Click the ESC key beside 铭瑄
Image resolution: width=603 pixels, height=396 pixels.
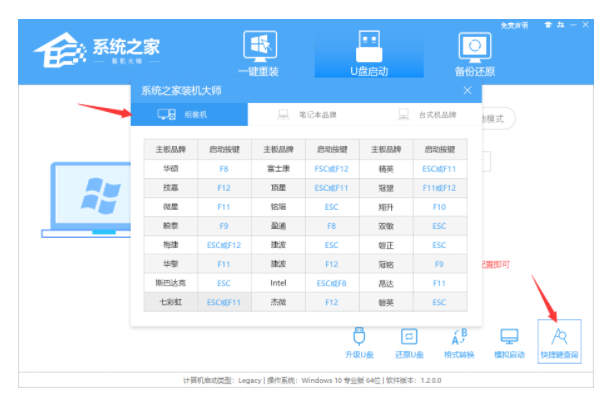[x=331, y=207]
